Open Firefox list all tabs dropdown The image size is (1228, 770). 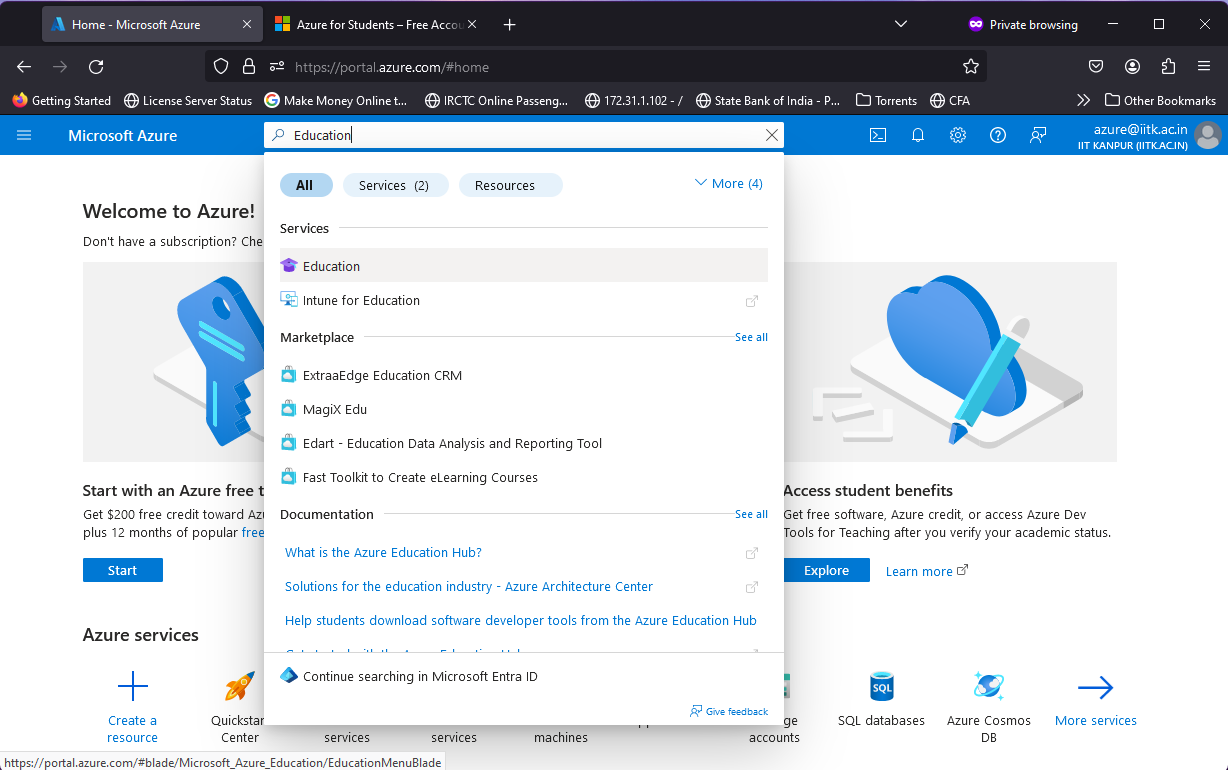tap(900, 24)
